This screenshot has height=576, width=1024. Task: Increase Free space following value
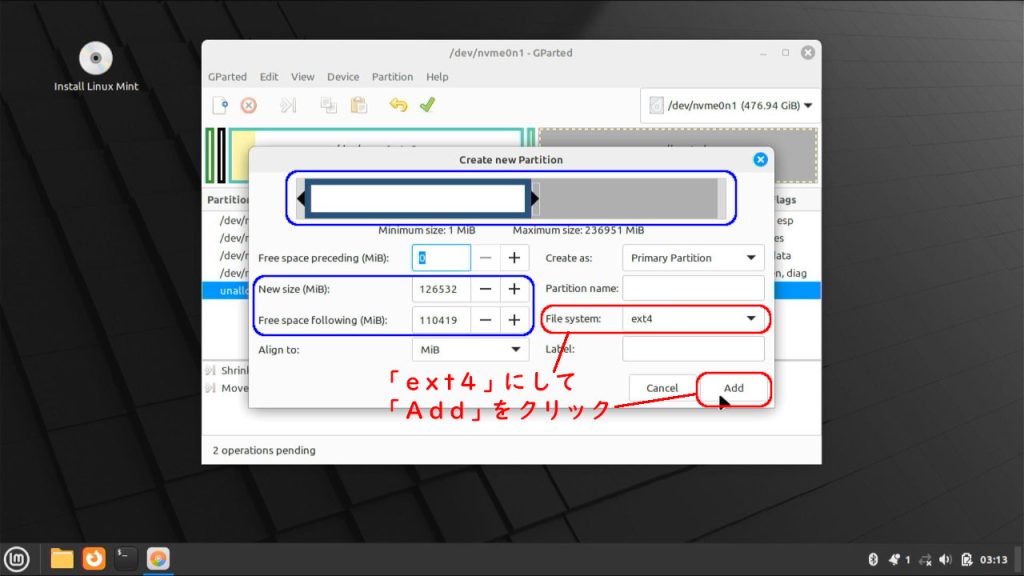514,320
